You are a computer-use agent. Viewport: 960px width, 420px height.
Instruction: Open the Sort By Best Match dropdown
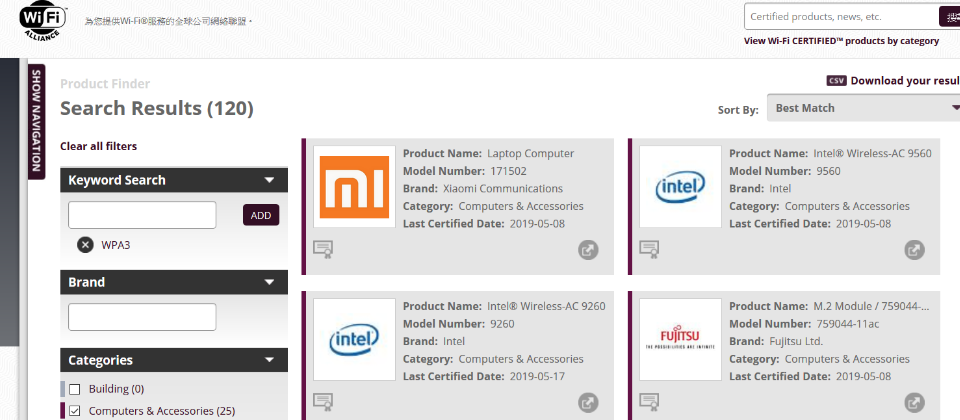(863, 108)
